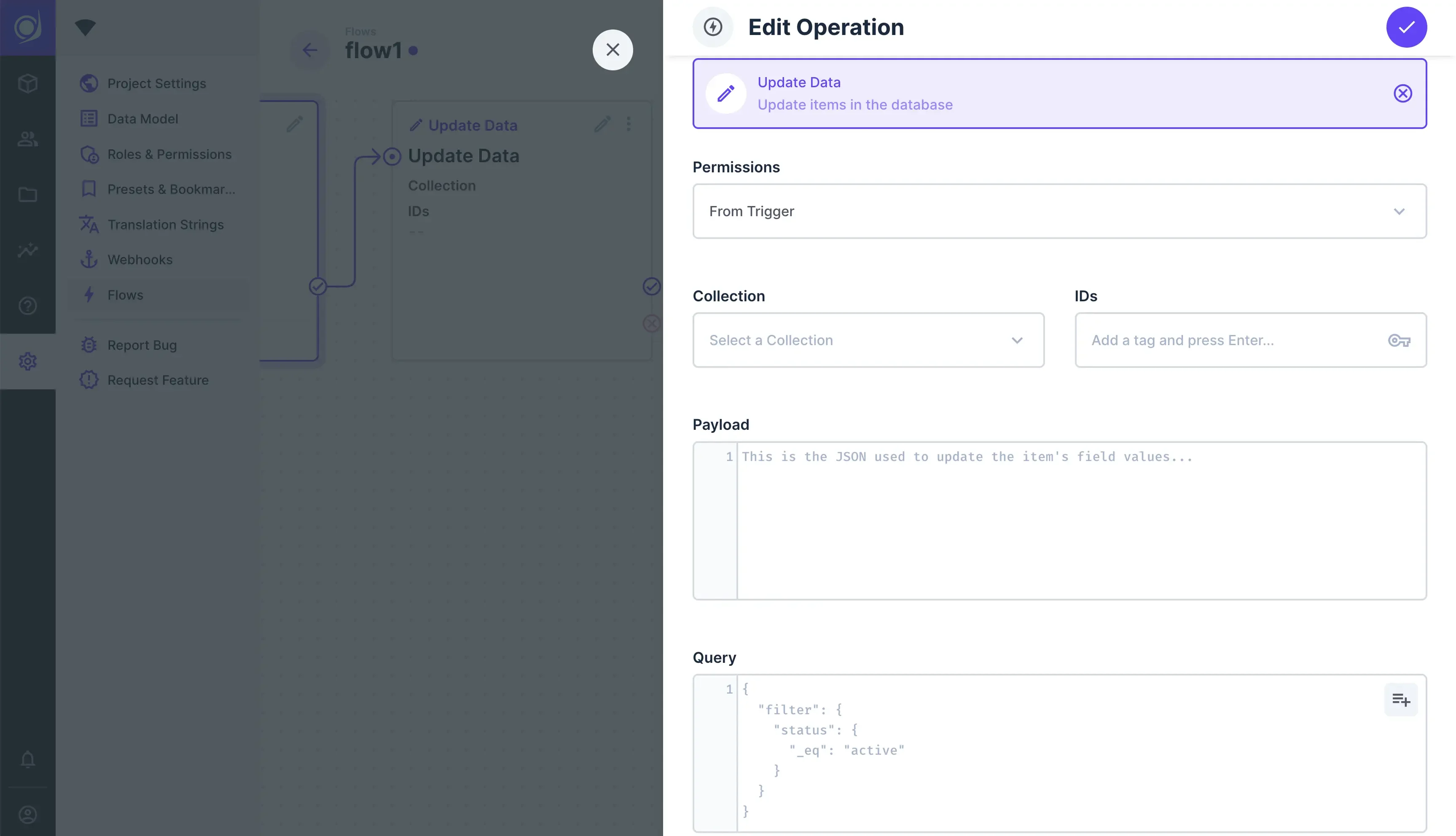Screen dimensions: 1456x836
Task: Open the Insights chart icon
Action: 27,250
